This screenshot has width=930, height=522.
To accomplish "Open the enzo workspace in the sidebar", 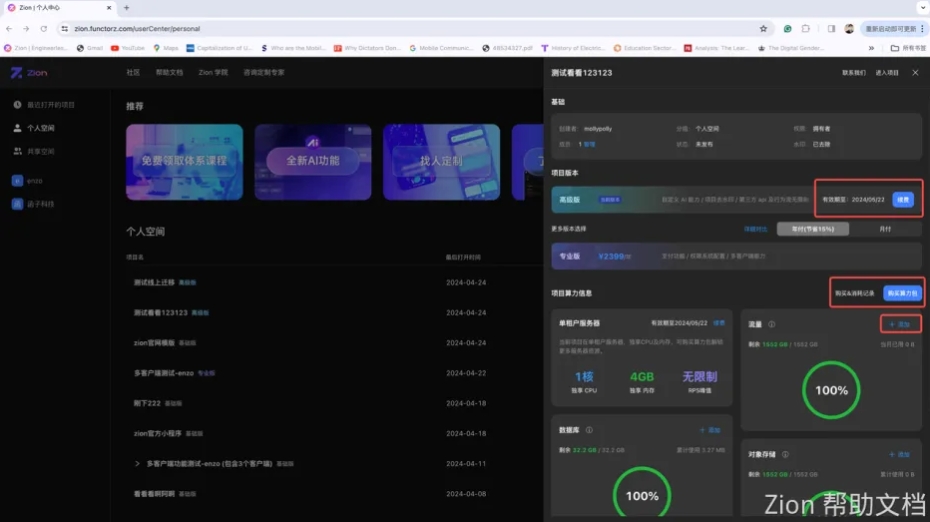I will click(x=27, y=180).
